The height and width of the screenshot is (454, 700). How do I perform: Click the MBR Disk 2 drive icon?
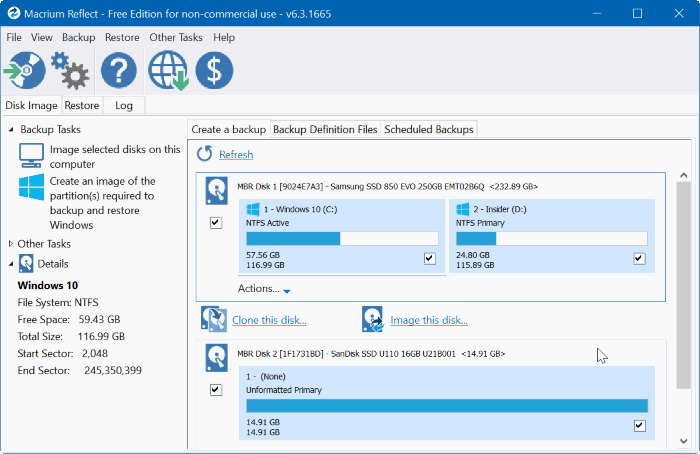[x=217, y=358]
